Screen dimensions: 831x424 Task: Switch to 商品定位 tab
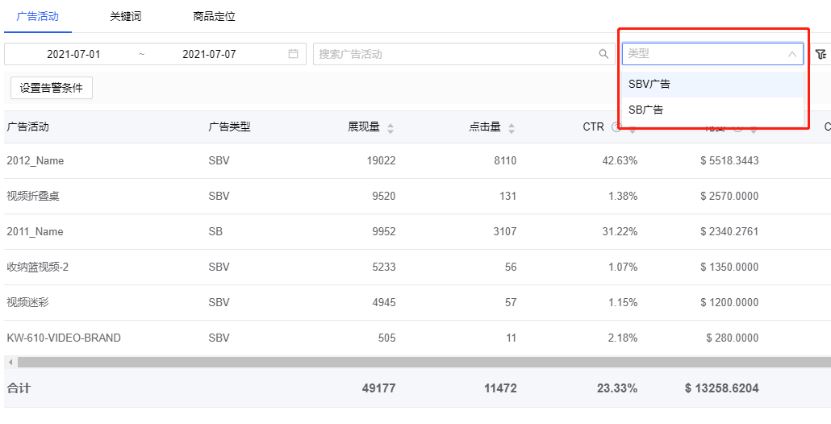214,16
